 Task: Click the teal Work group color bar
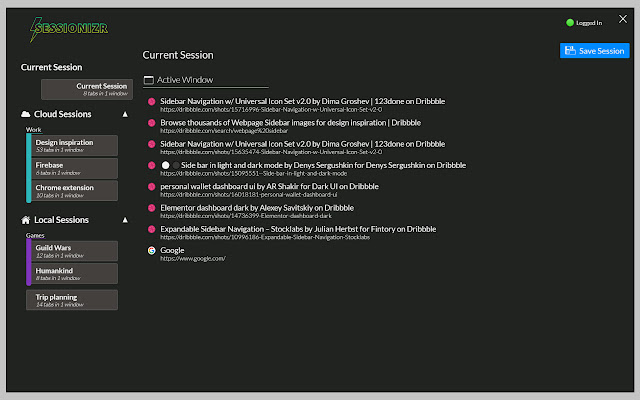pos(29,168)
